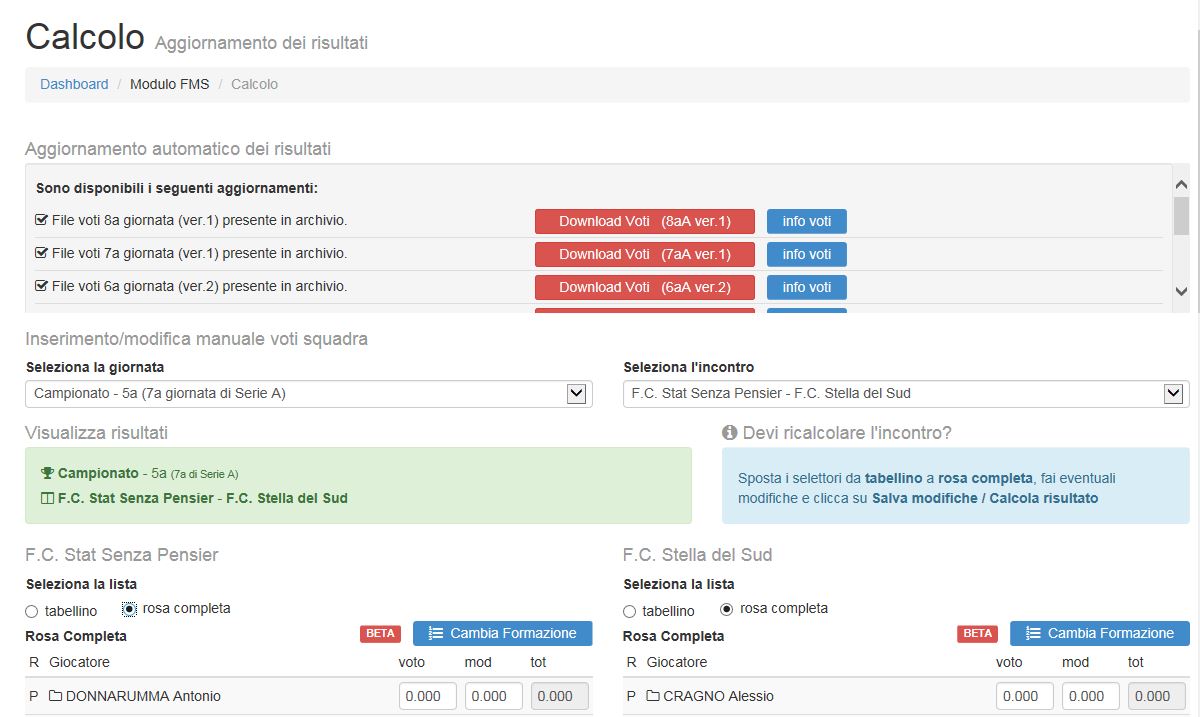The width and height of the screenshot is (1200, 717).
Task: Click the info icon beside Devi ricalcolare
Action: [x=729, y=433]
